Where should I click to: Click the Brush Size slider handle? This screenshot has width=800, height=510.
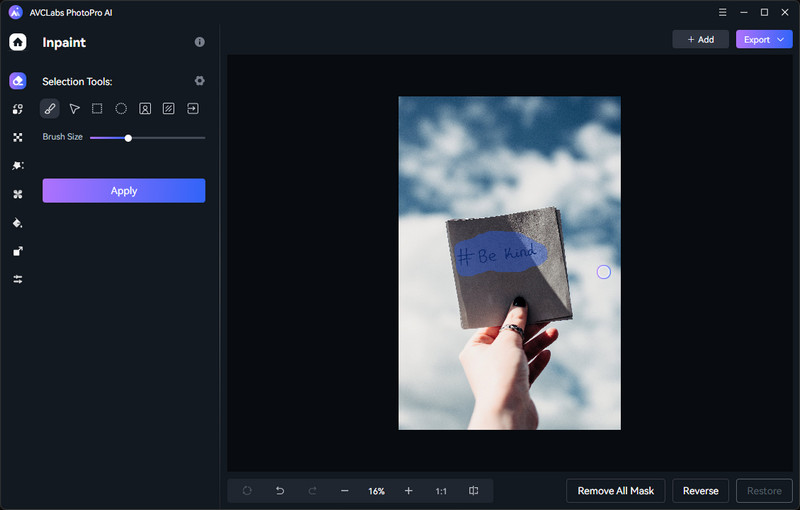[128, 137]
